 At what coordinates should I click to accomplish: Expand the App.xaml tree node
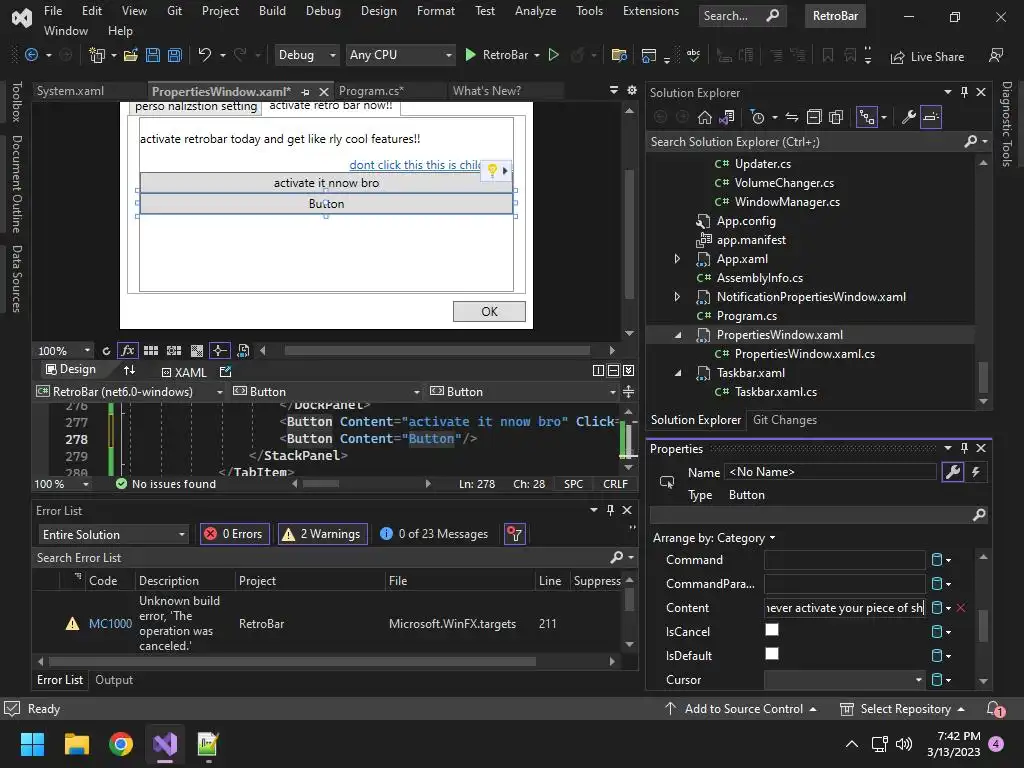(x=677, y=259)
